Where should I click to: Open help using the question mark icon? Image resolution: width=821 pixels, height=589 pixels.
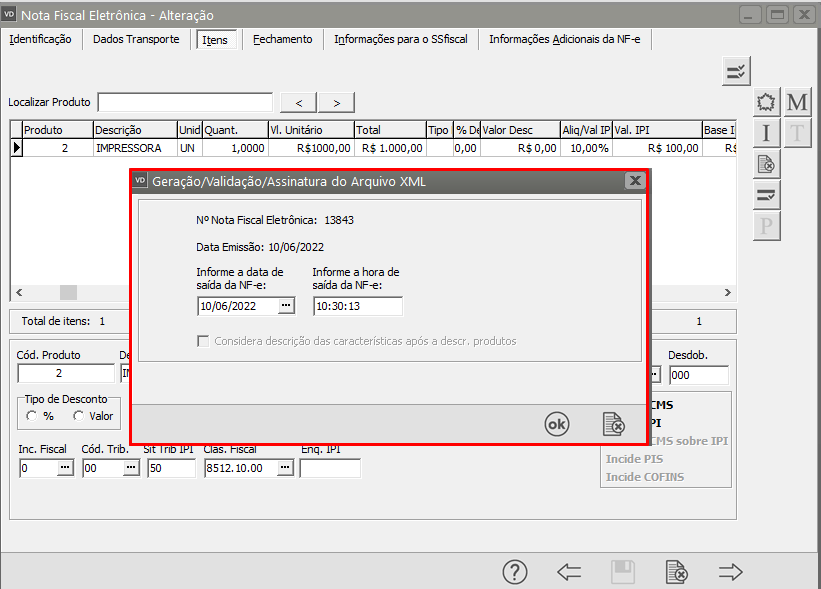514,572
